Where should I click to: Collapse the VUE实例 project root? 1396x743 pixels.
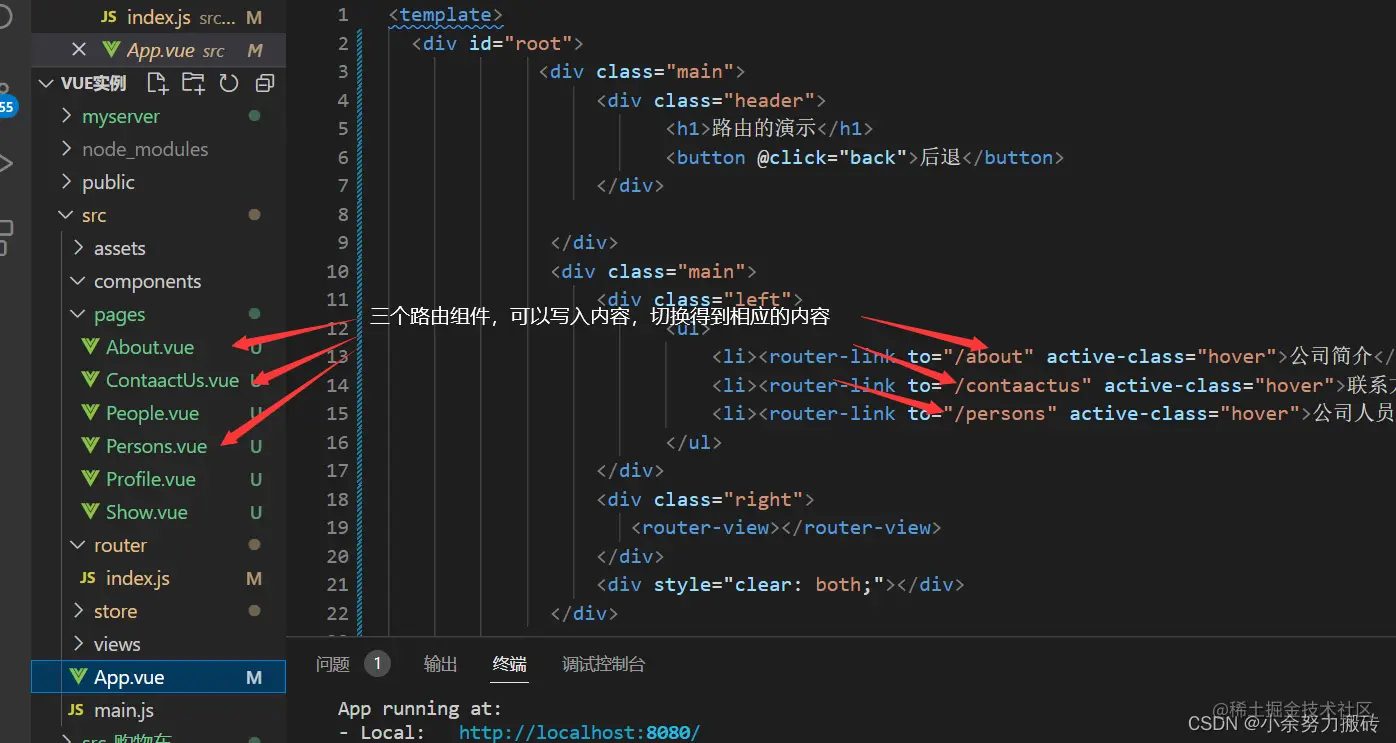pyautogui.click(x=46, y=83)
